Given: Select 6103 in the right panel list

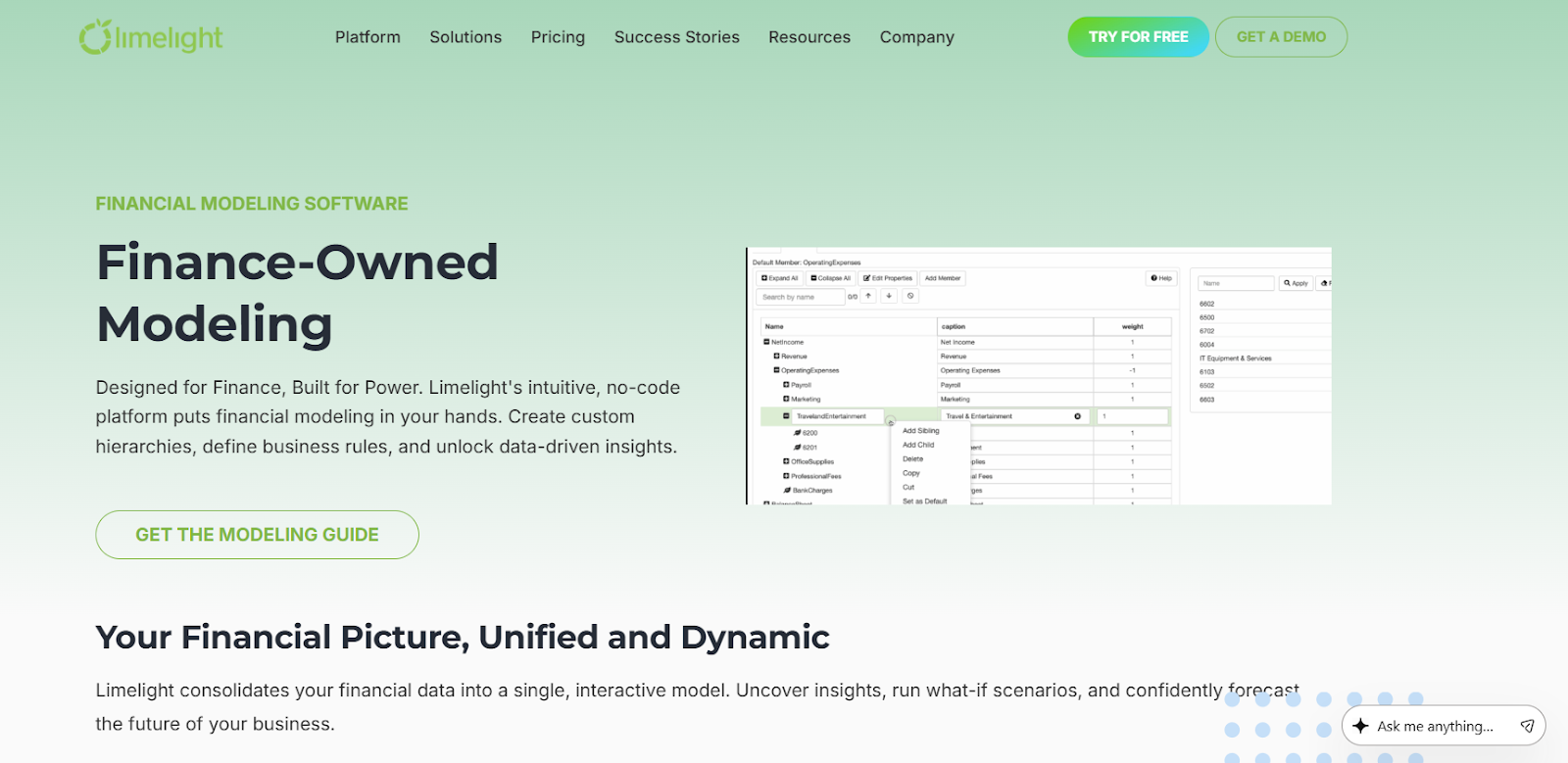Looking at the screenshot, I should 1206,372.
